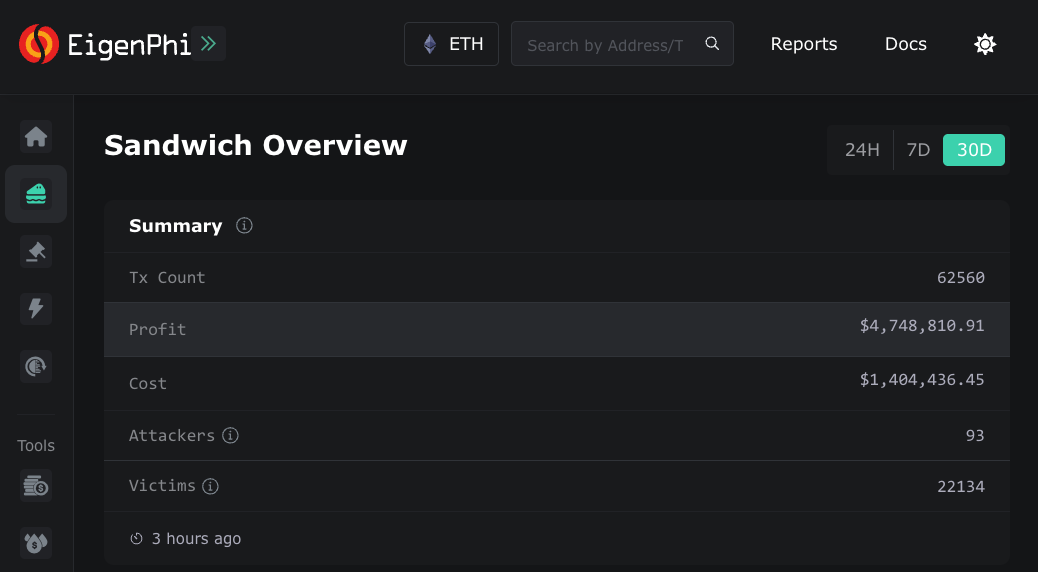Expand the sidebar with the double-chevron button

point(208,44)
